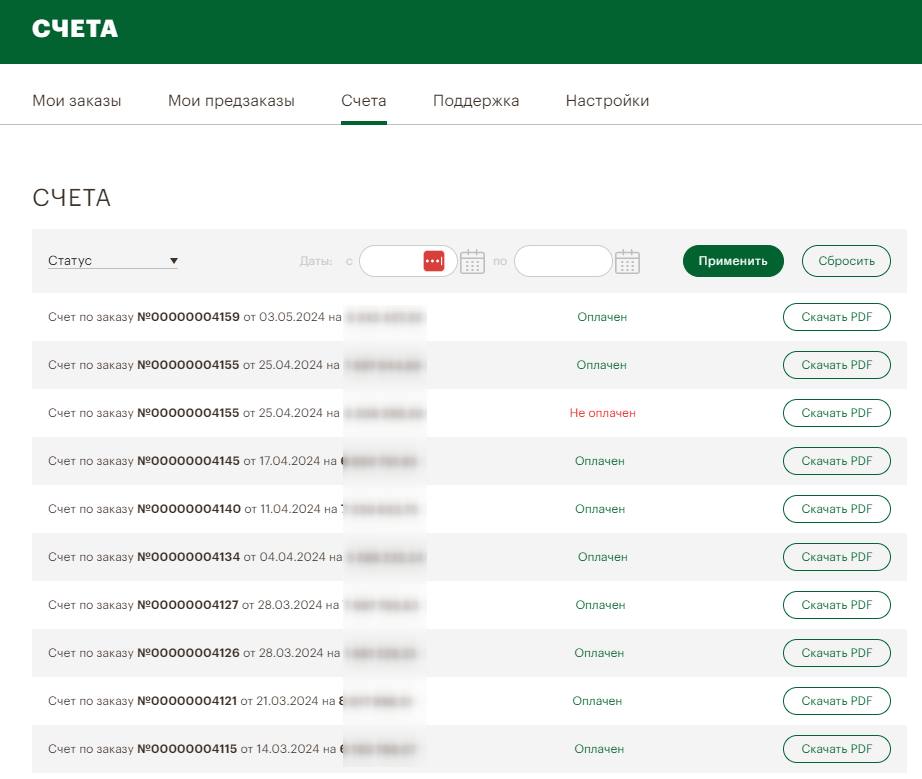Viewport: 922px width, 779px height.
Task: Download PDF for the unpaid invoice
Action: click(836, 413)
